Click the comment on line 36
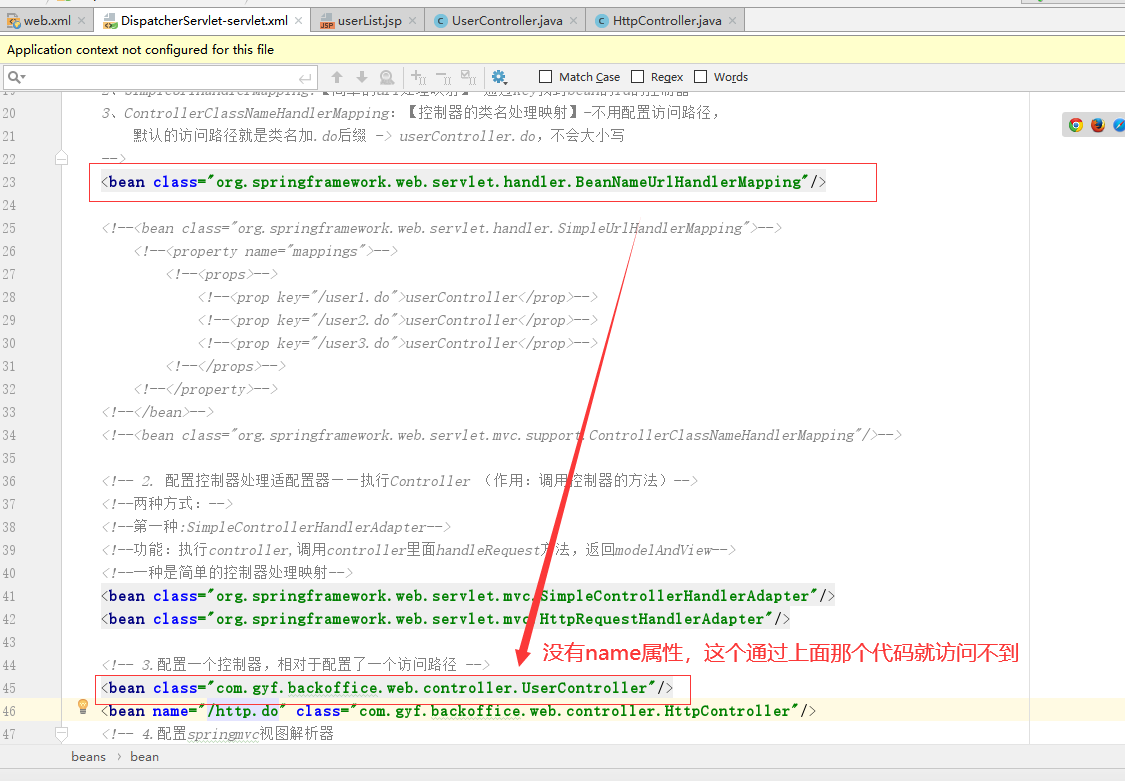 pyautogui.click(x=400, y=481)
